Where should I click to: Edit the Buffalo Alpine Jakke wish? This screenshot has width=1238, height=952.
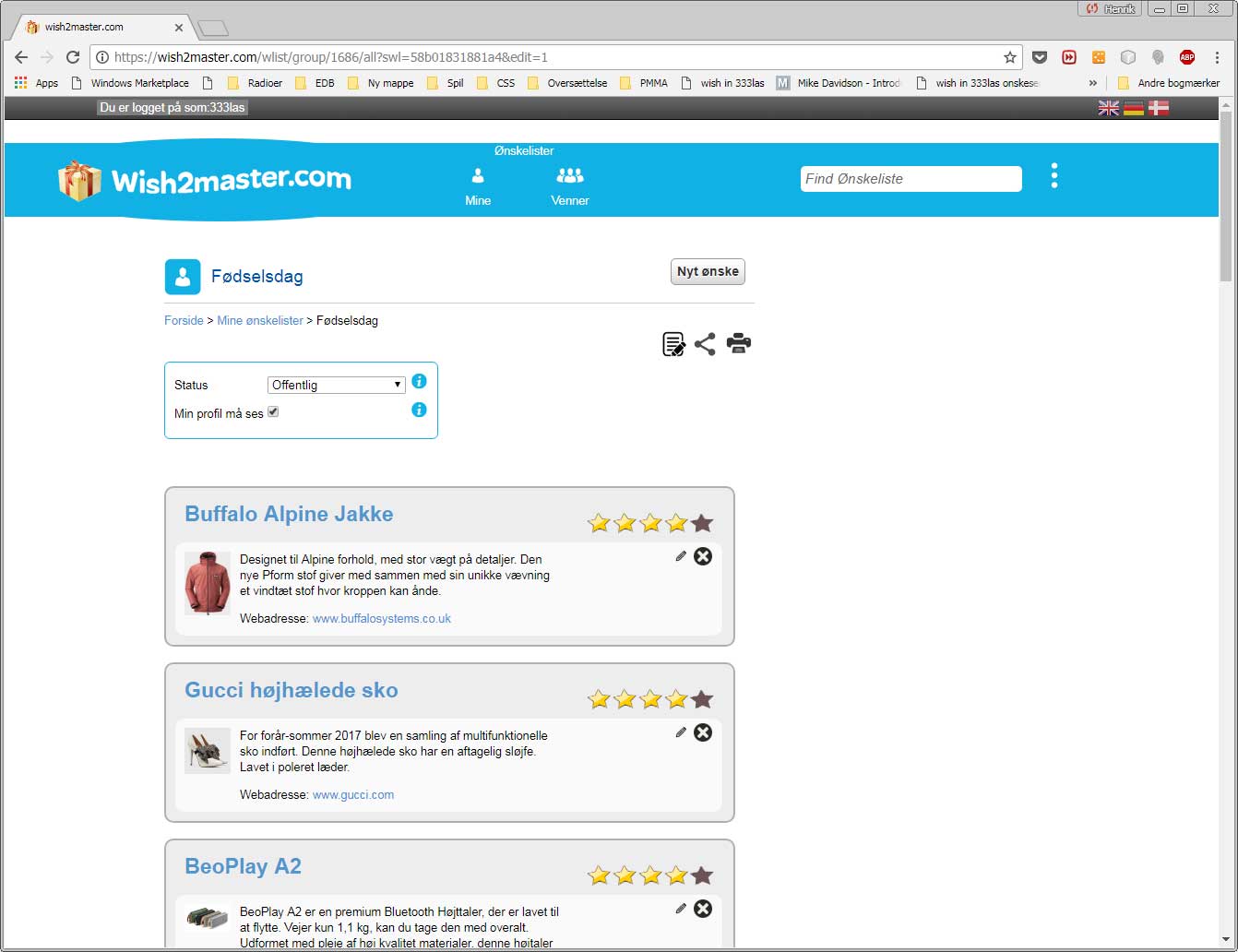[681, 556]
